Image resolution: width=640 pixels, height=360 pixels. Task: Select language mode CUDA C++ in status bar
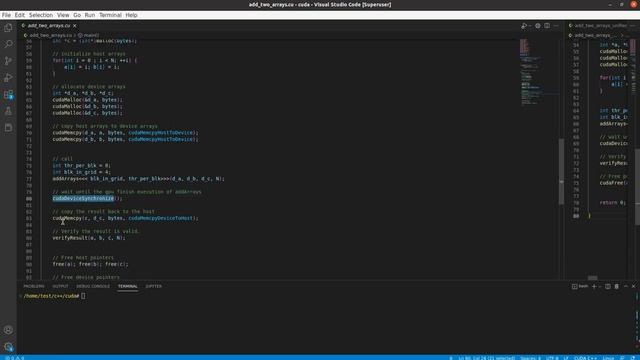(x=585, y=358)
